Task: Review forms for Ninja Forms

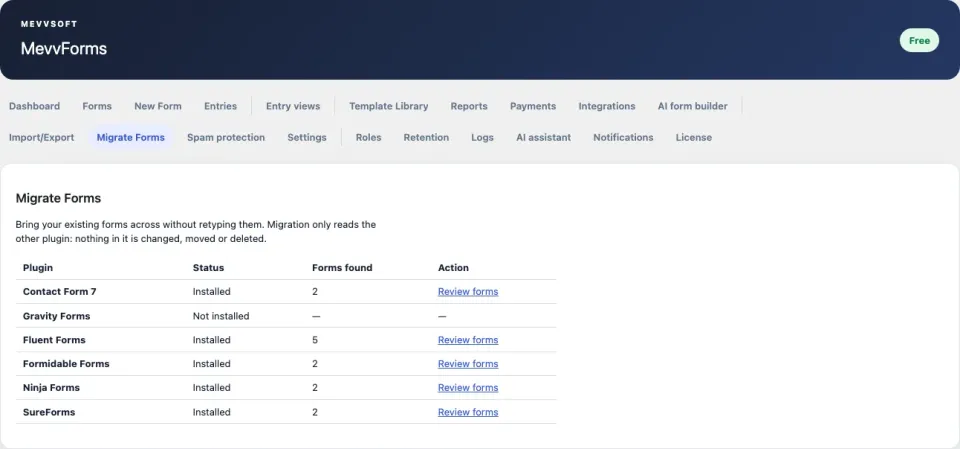Action: point(468,388)
